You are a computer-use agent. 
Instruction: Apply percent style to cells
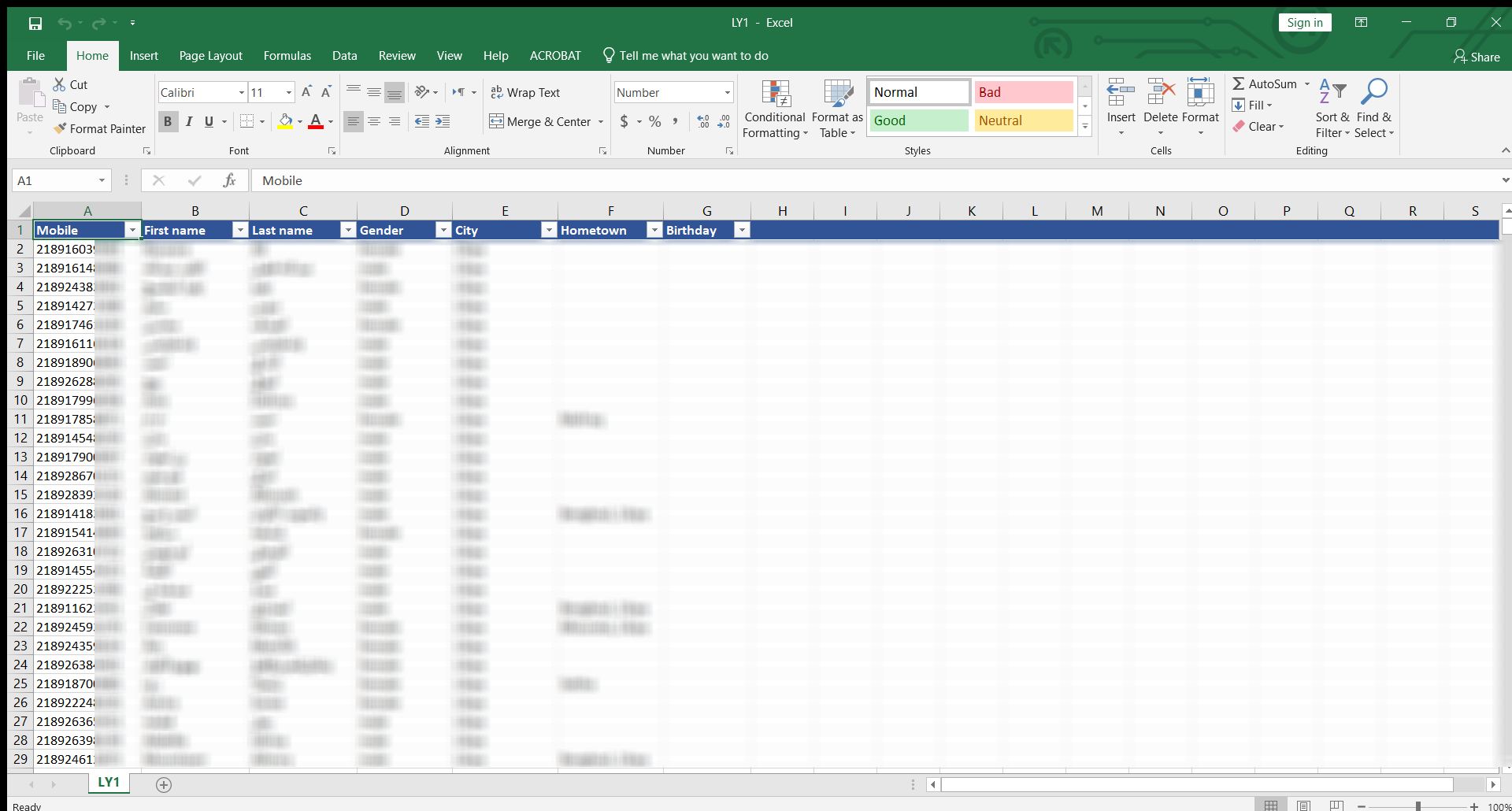click(654, 121)
